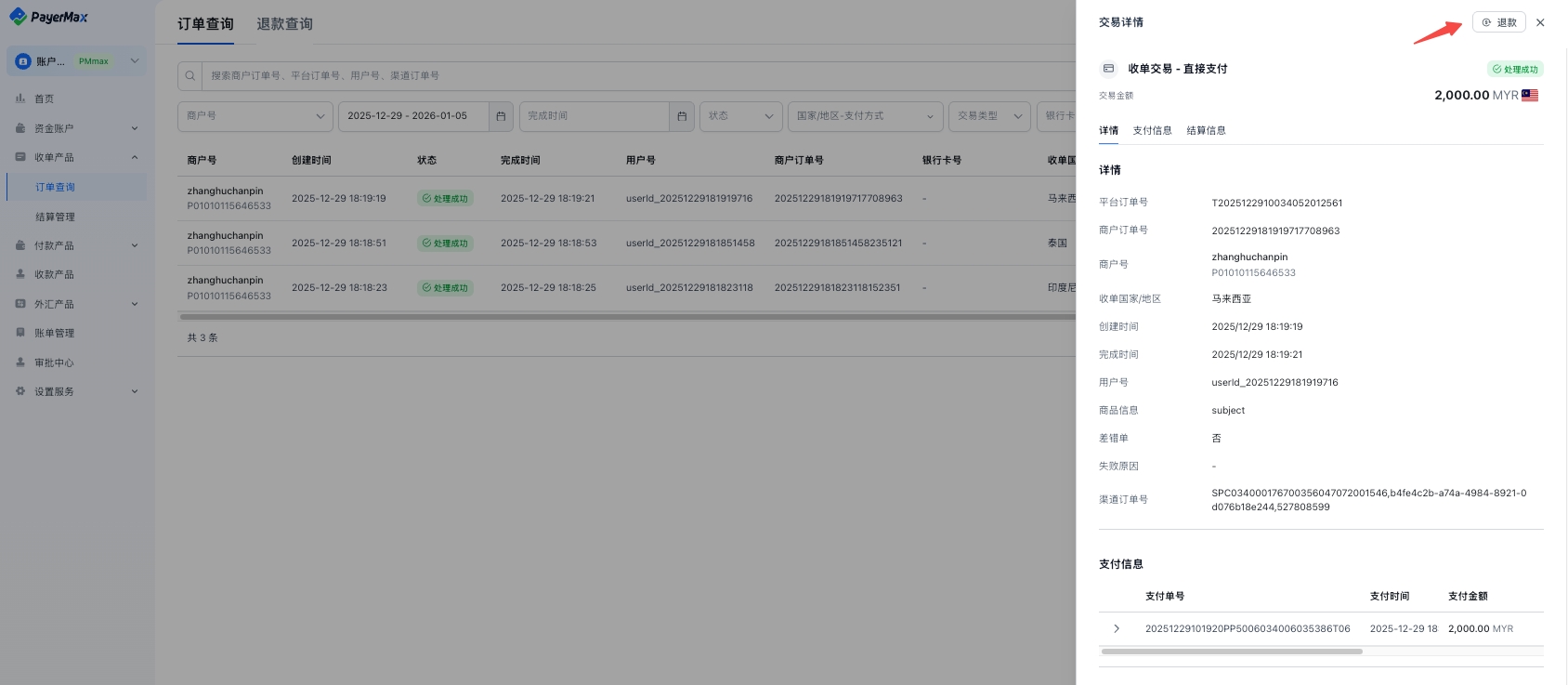Screen dimensions: 1568x685
Task: Click the 账单管理 sidebar icon
Action: (20, 333)
